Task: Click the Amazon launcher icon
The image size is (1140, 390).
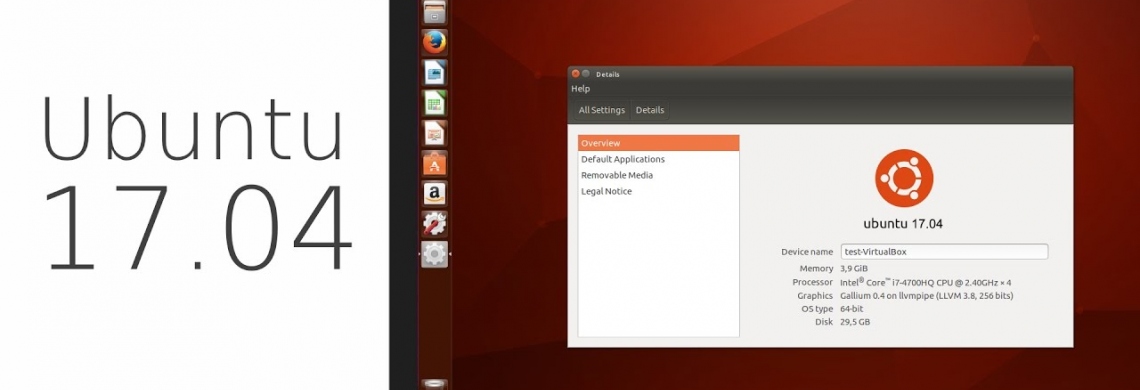Action: click(x=434, y=194)
